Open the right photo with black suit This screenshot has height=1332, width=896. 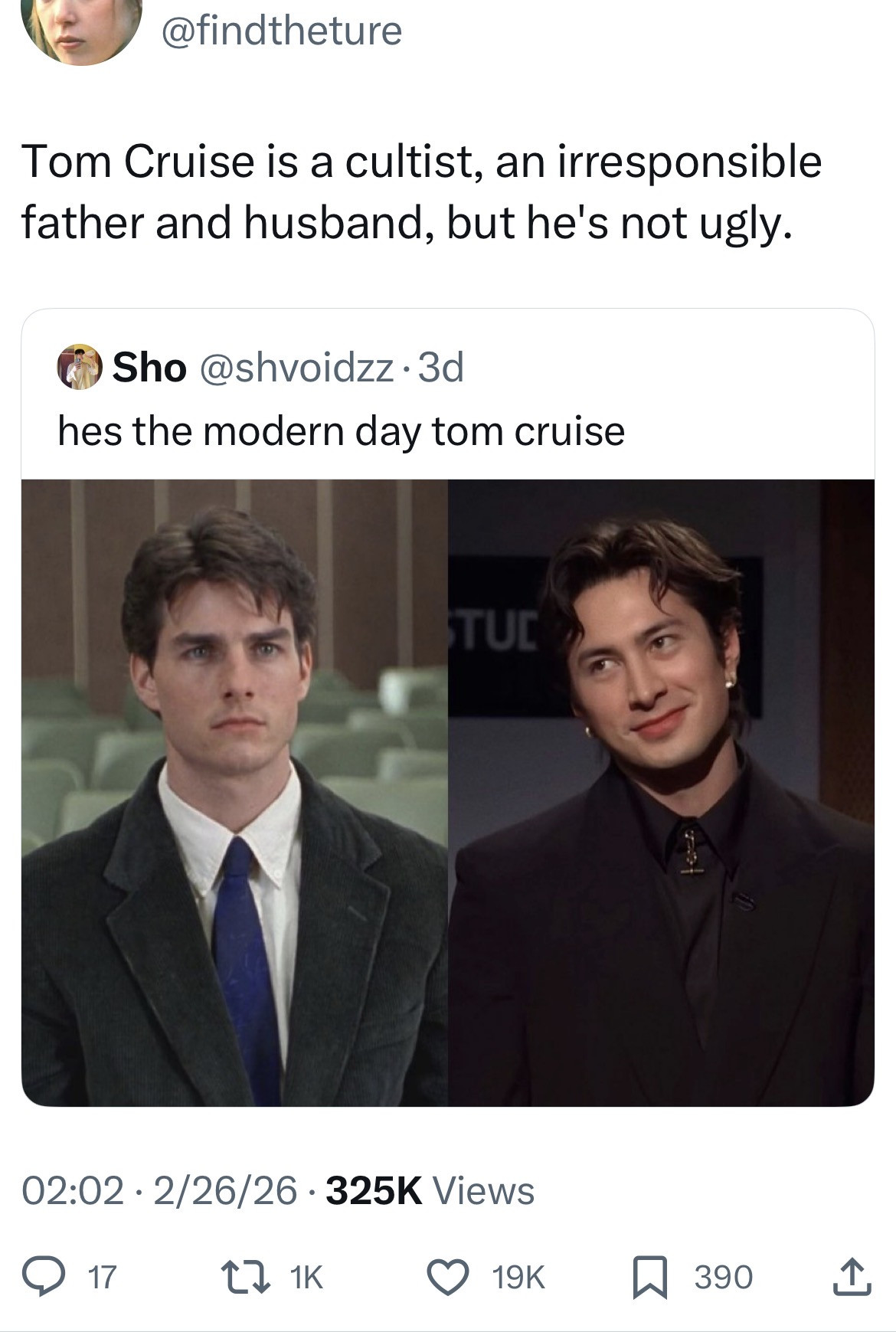click(x=661, y=792)
